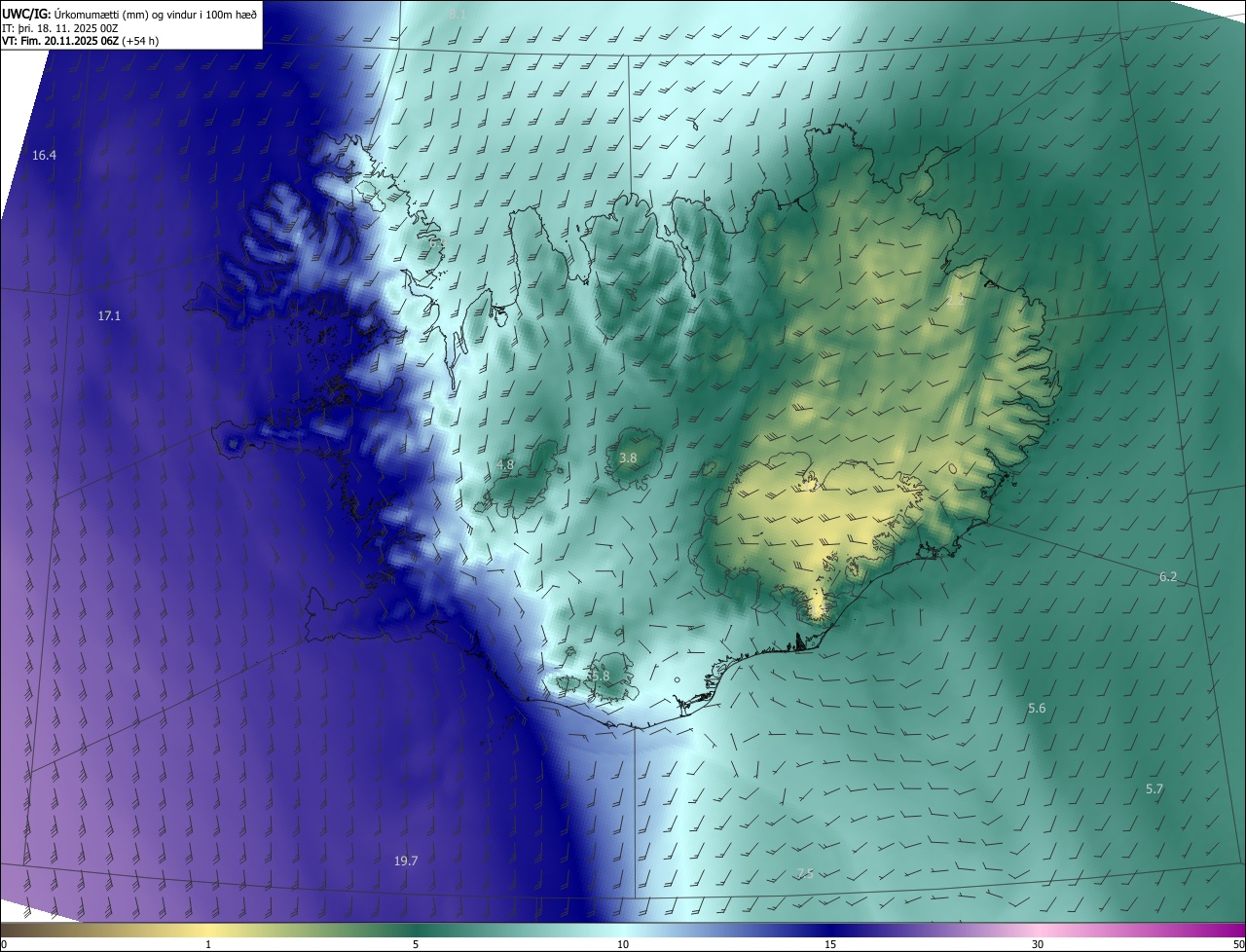Click the '50' tick label on the color scale

coord(1238,944)
